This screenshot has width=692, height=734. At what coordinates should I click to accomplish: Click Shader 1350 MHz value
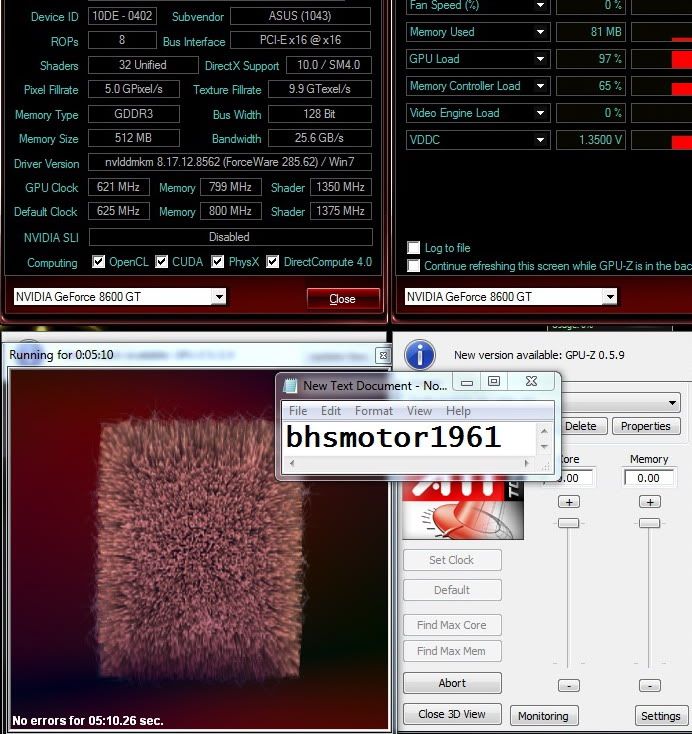[x=340, y=187]
